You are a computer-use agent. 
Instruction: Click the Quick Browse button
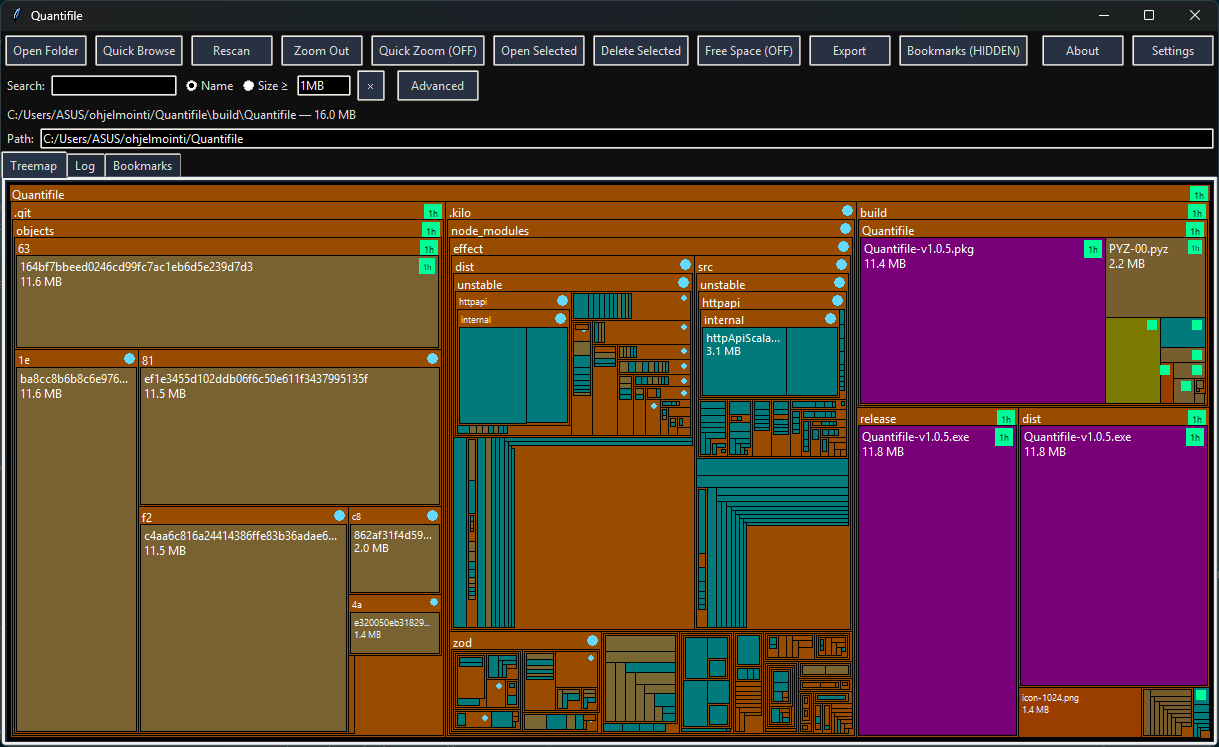139,51
